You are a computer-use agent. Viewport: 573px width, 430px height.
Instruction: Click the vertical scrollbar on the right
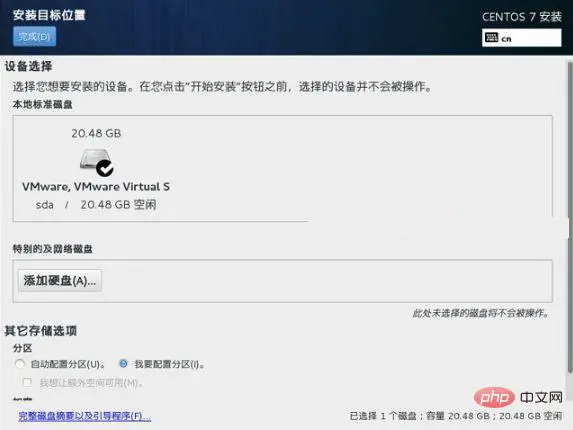tap(570, 217)
